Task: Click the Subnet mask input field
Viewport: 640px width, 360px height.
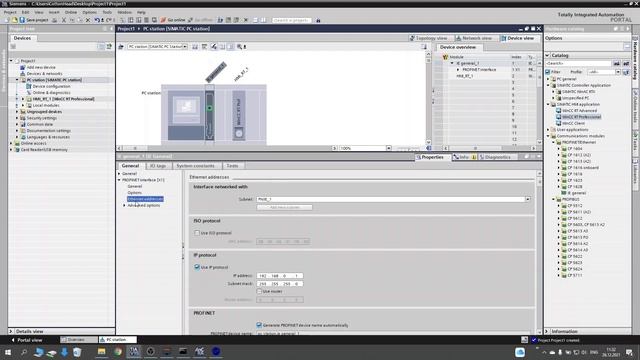Action: (x=280, y=284)
